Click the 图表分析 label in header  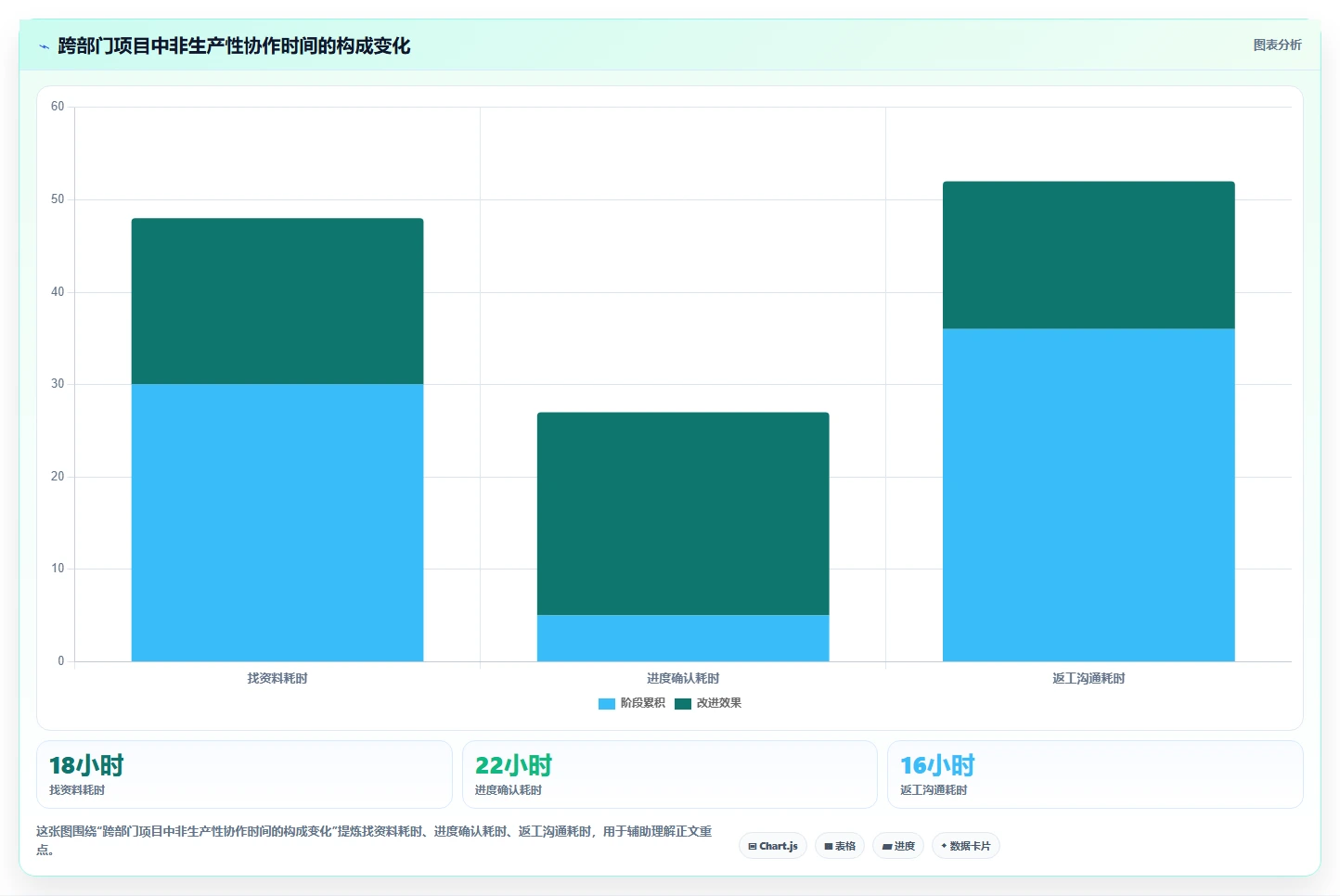pyautogui.click(x=1277, y=45)
